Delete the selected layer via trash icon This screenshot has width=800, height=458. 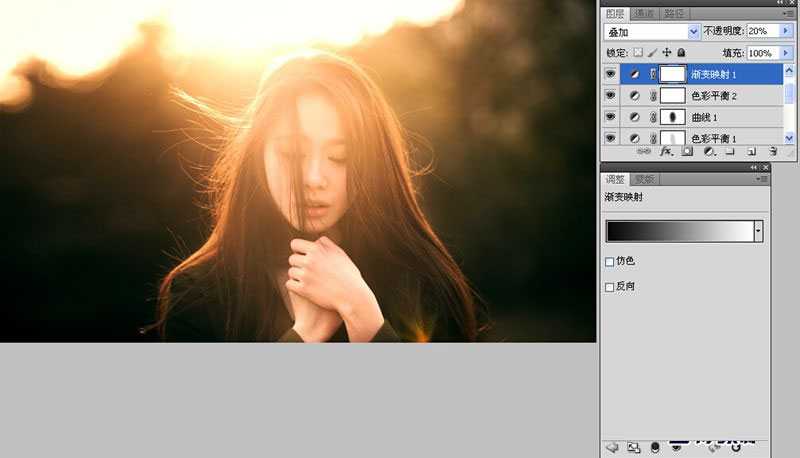pyautogui.click(x=774, y=152)
